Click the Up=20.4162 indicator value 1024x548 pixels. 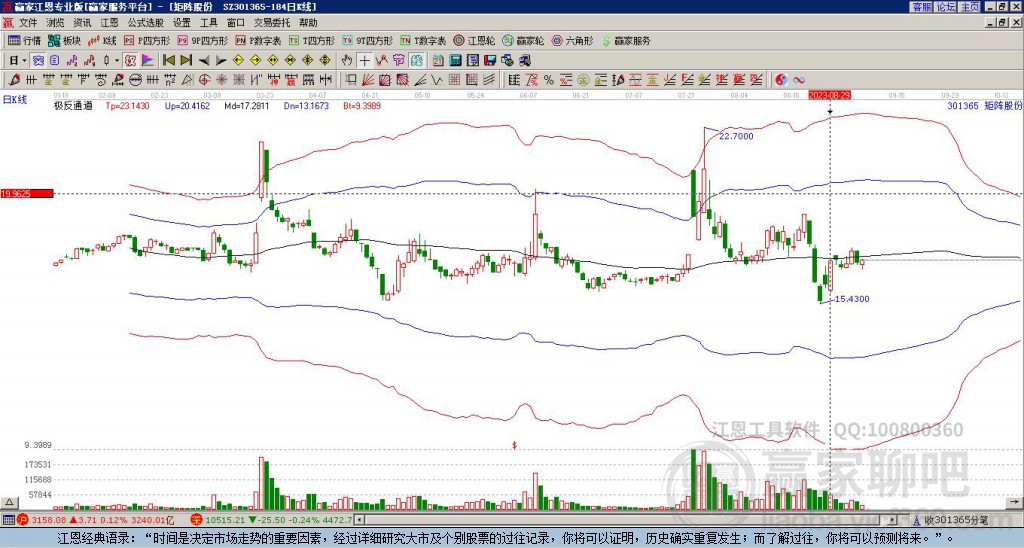(187, 105)
